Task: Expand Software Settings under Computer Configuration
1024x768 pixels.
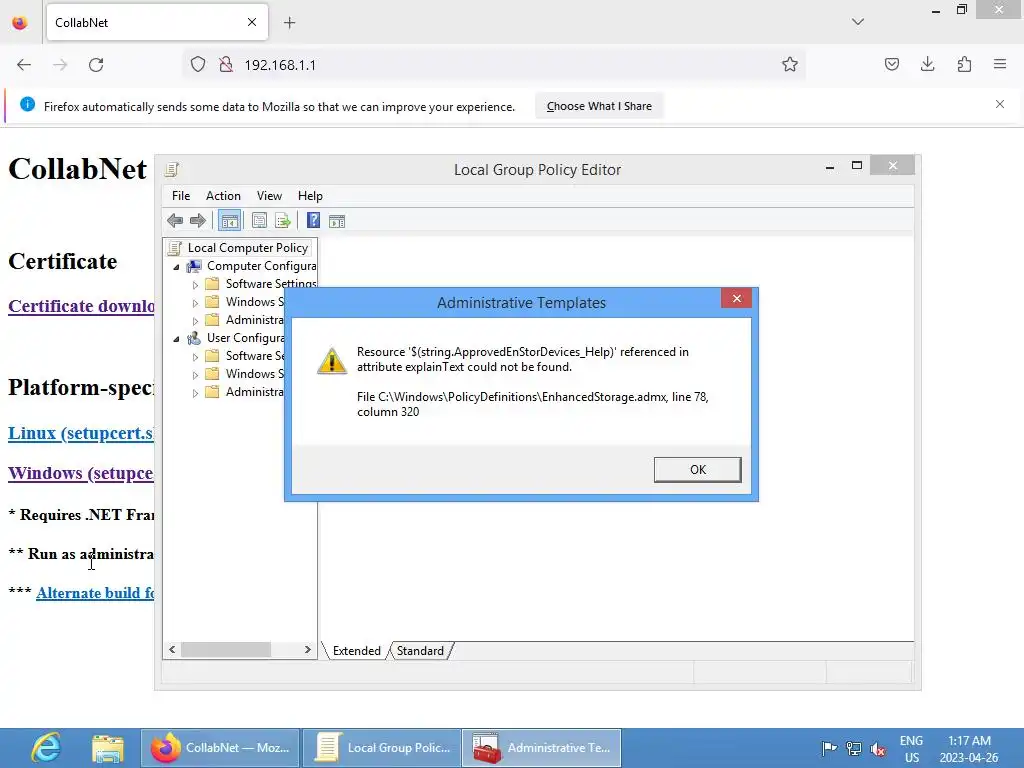Action: (195, 285)
